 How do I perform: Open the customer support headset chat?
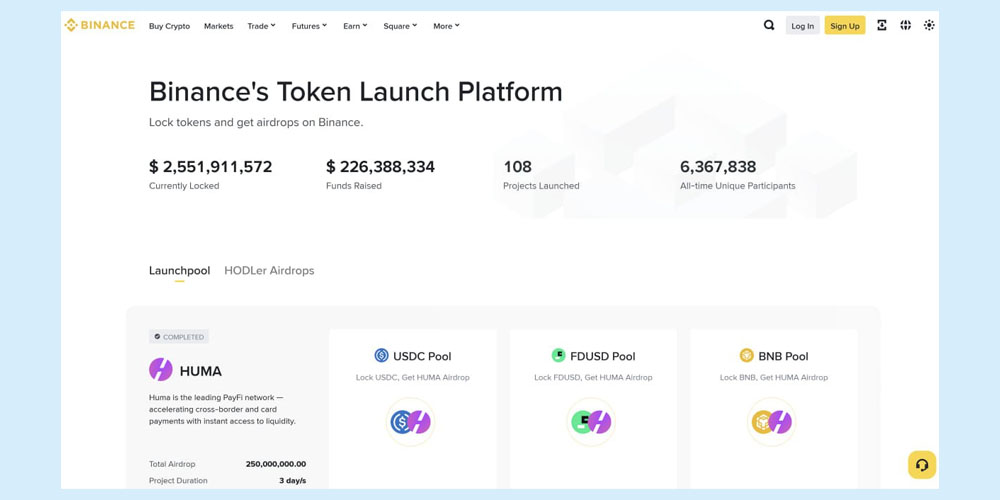[922, 464]
